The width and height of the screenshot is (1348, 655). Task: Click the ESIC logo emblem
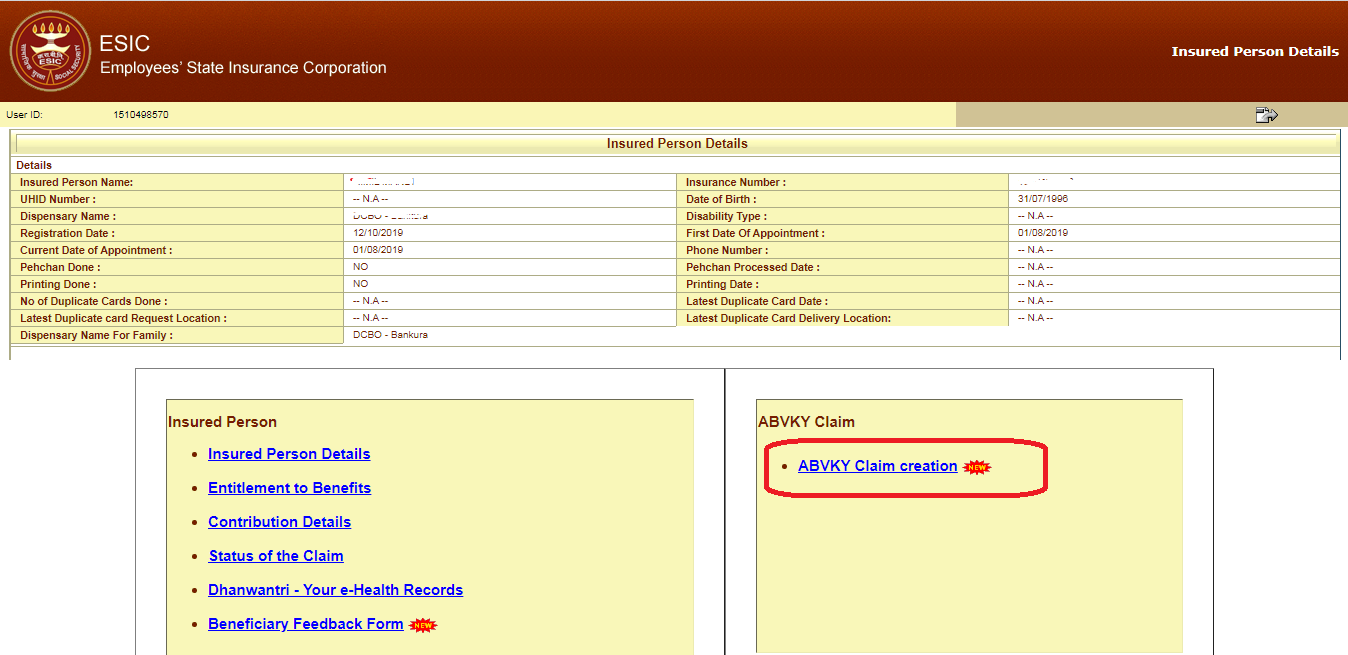tap(49, 52)
